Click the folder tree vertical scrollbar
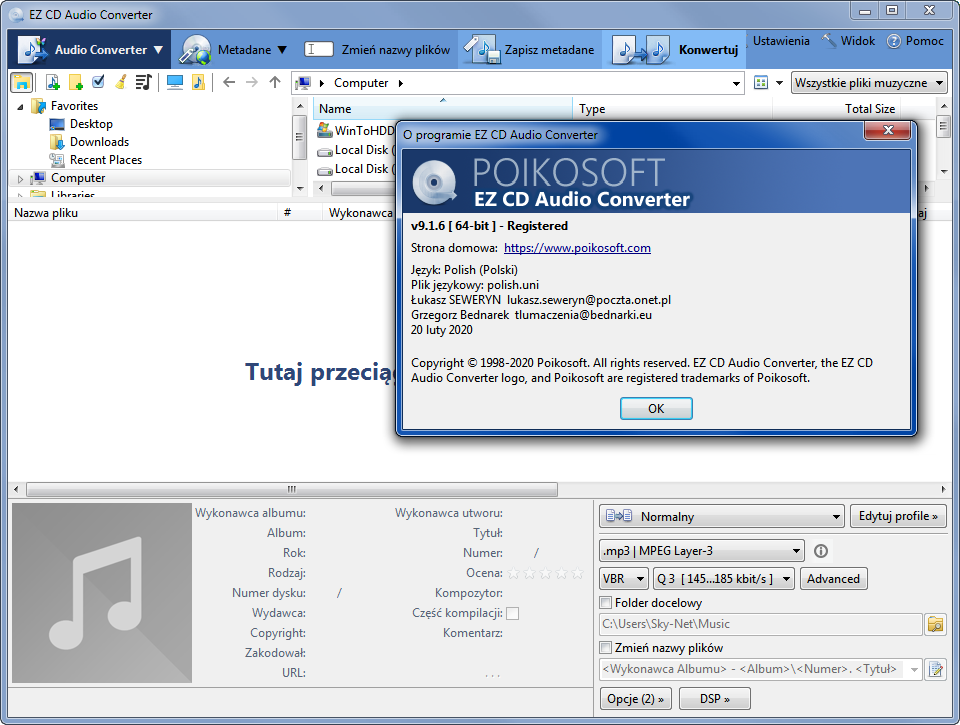The image size is (960, 725). [299, 137]
